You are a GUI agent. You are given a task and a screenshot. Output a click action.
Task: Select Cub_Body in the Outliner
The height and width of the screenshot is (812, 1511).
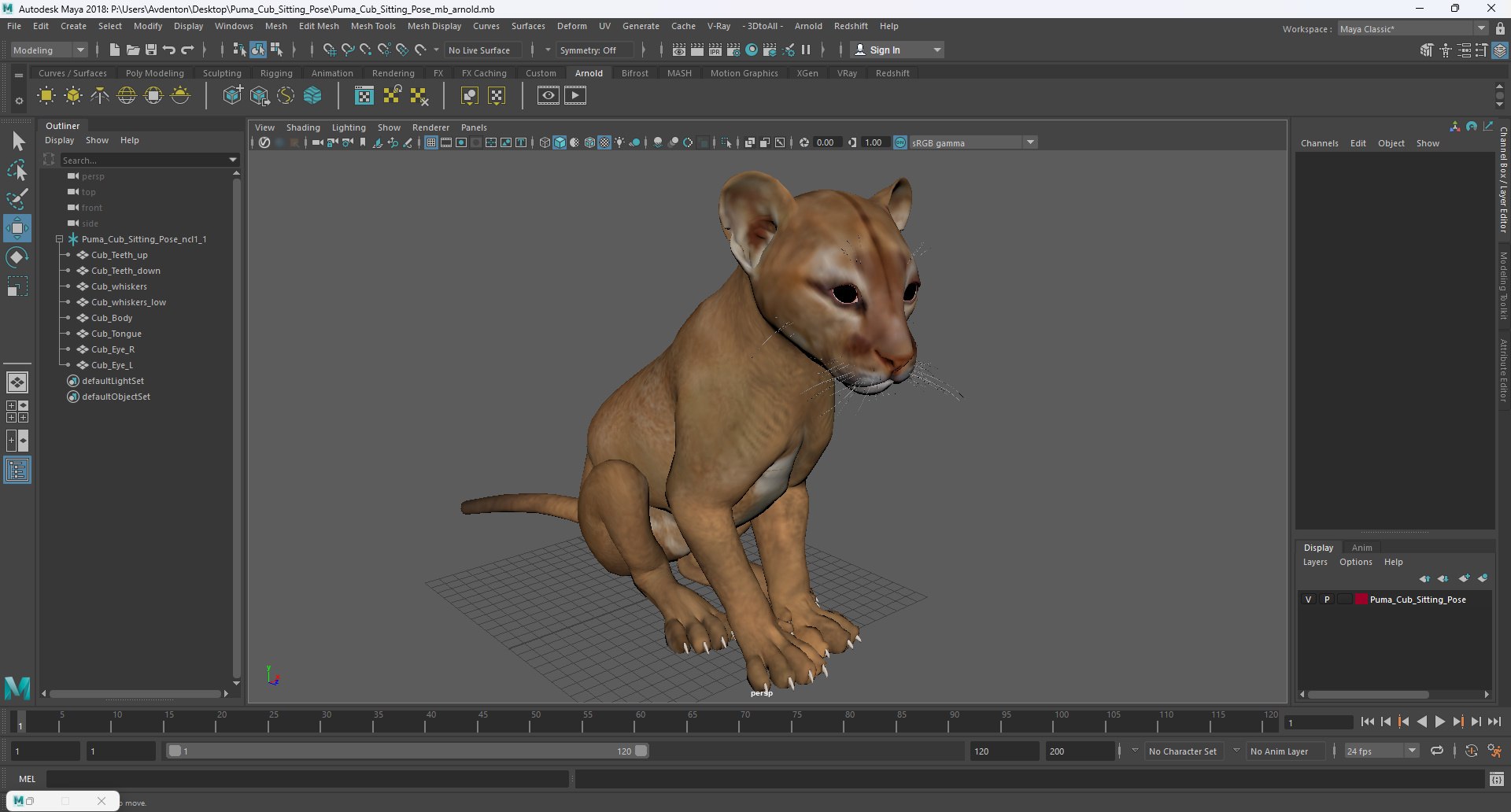[112, 318]
